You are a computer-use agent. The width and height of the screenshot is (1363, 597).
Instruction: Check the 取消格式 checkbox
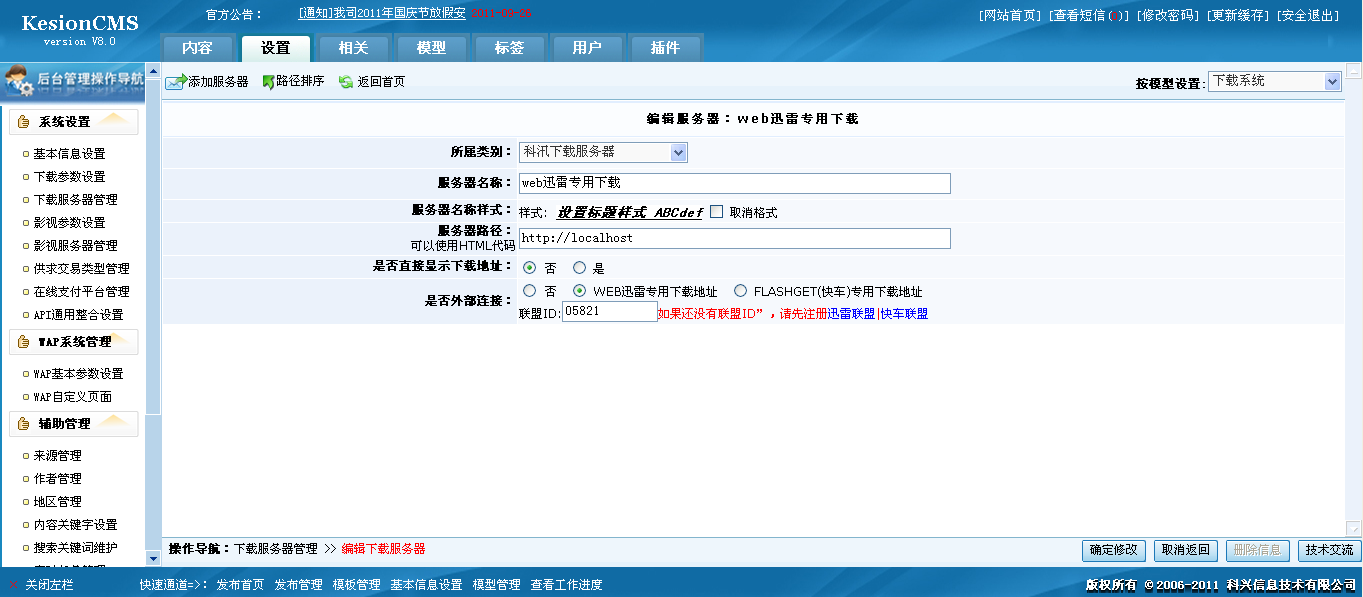716,211
